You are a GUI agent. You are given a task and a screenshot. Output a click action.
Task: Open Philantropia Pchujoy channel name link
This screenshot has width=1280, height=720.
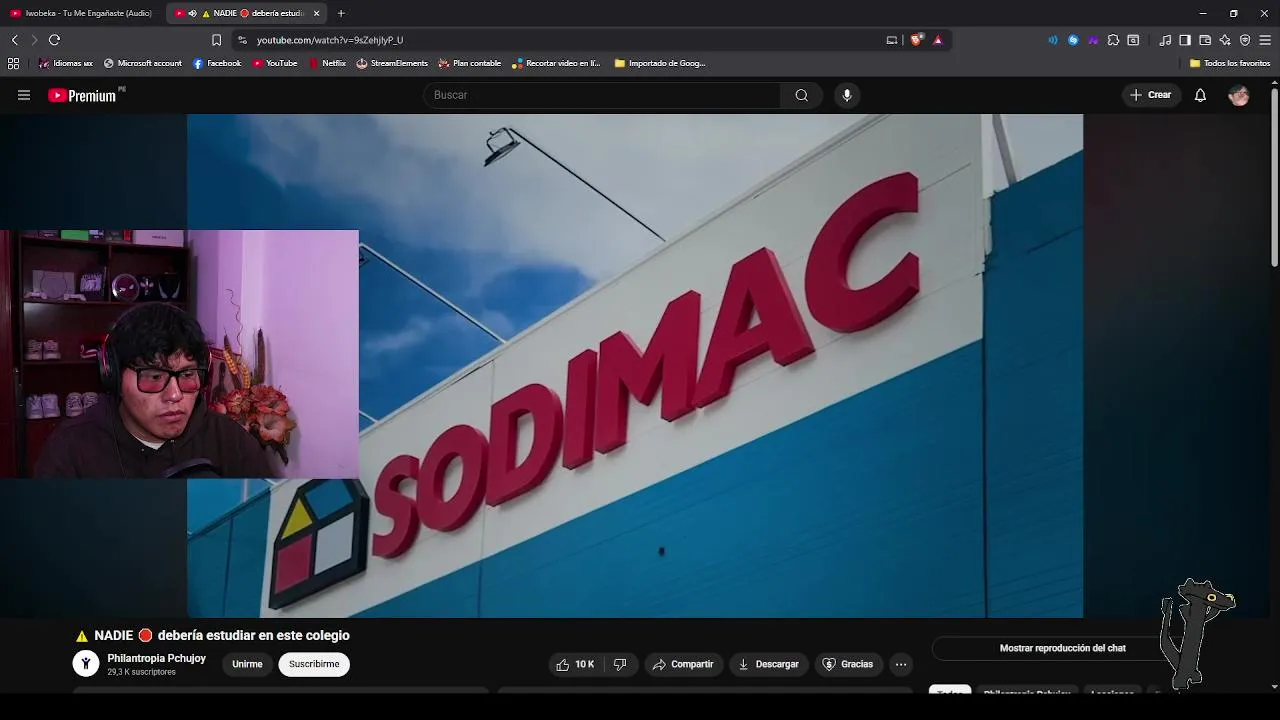156,658
